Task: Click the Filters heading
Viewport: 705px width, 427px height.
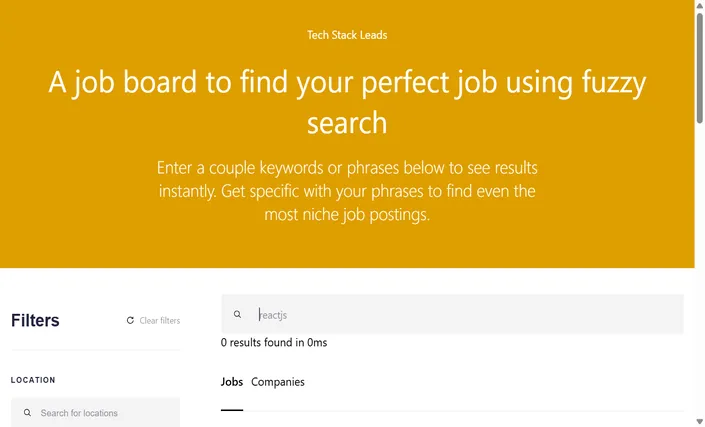Action: click(35, 320)
